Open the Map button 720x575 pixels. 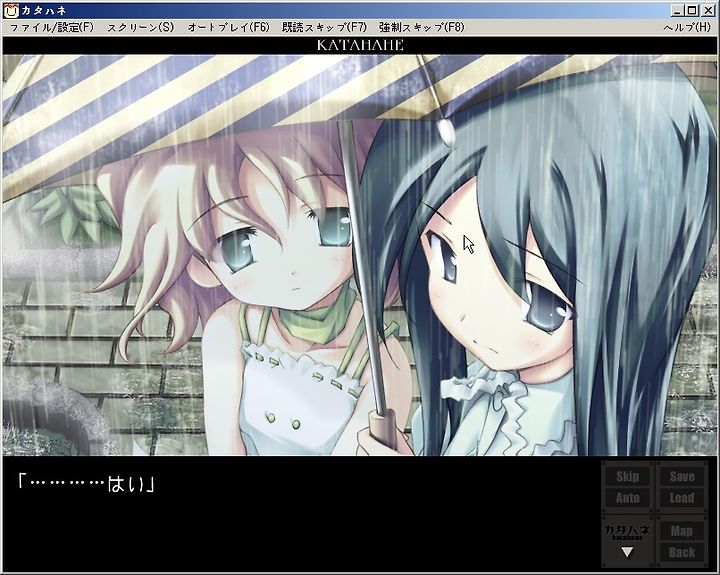point(682,531)
